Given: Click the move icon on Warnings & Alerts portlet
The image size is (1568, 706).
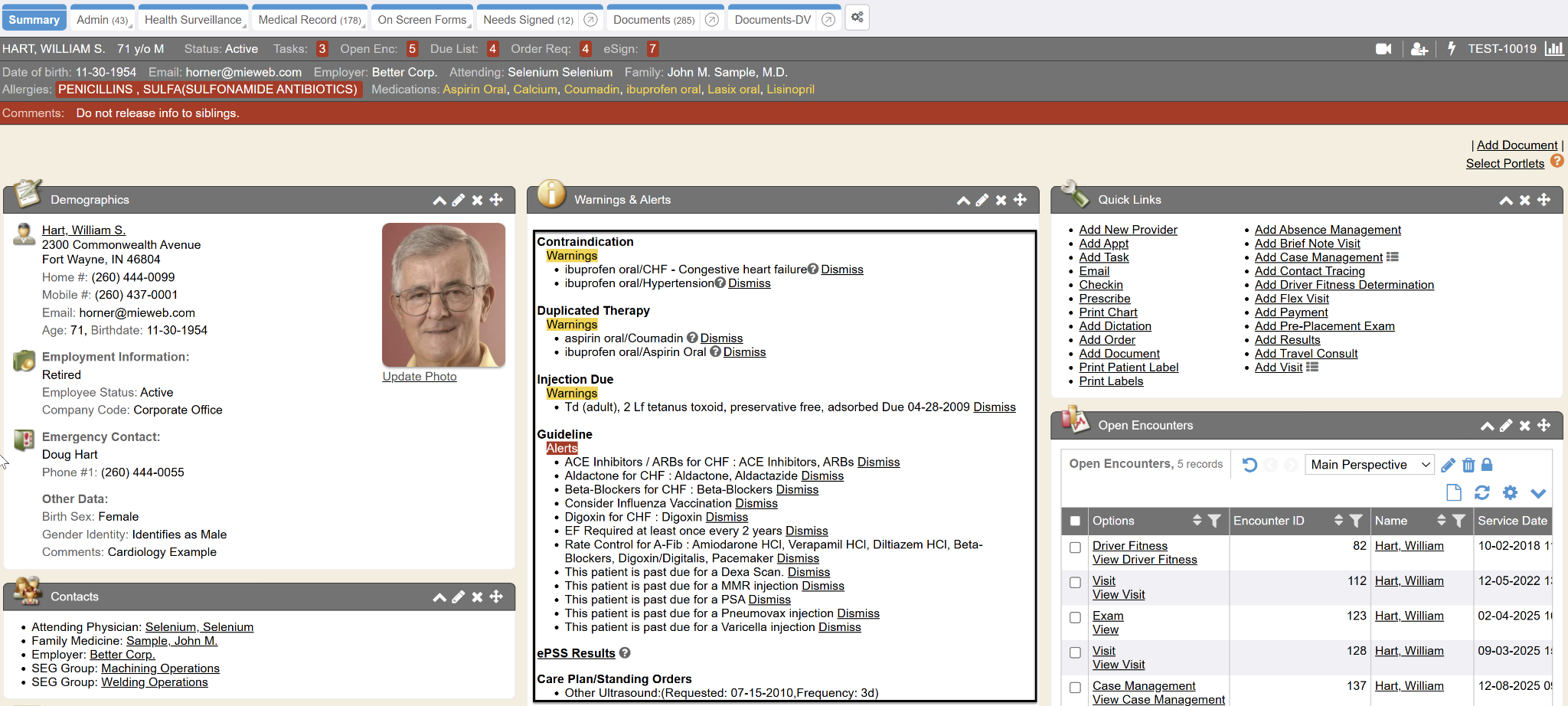Looking at the screenshot, I should click(1020, 200).
